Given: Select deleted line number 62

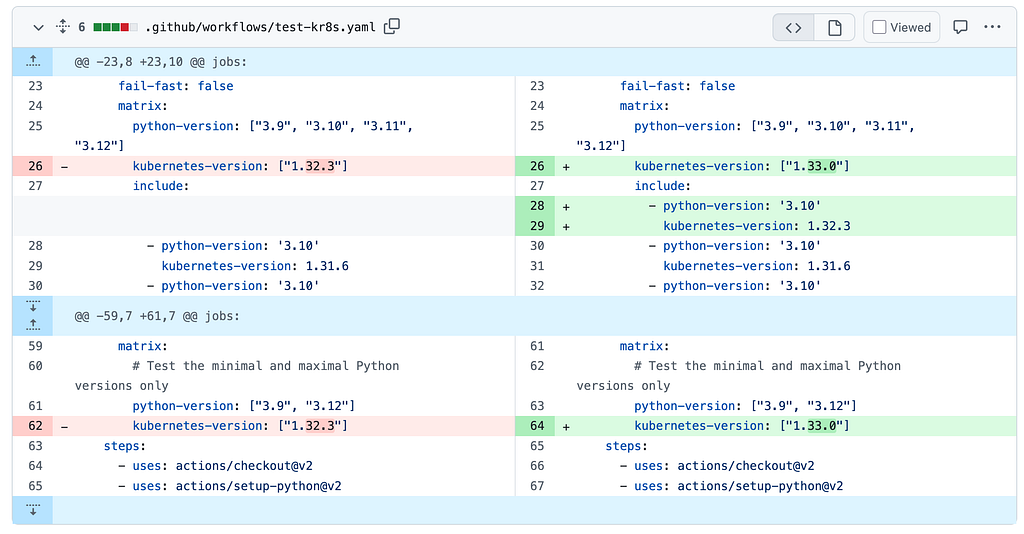Looking at the screenshot, I should click(35, 426).
